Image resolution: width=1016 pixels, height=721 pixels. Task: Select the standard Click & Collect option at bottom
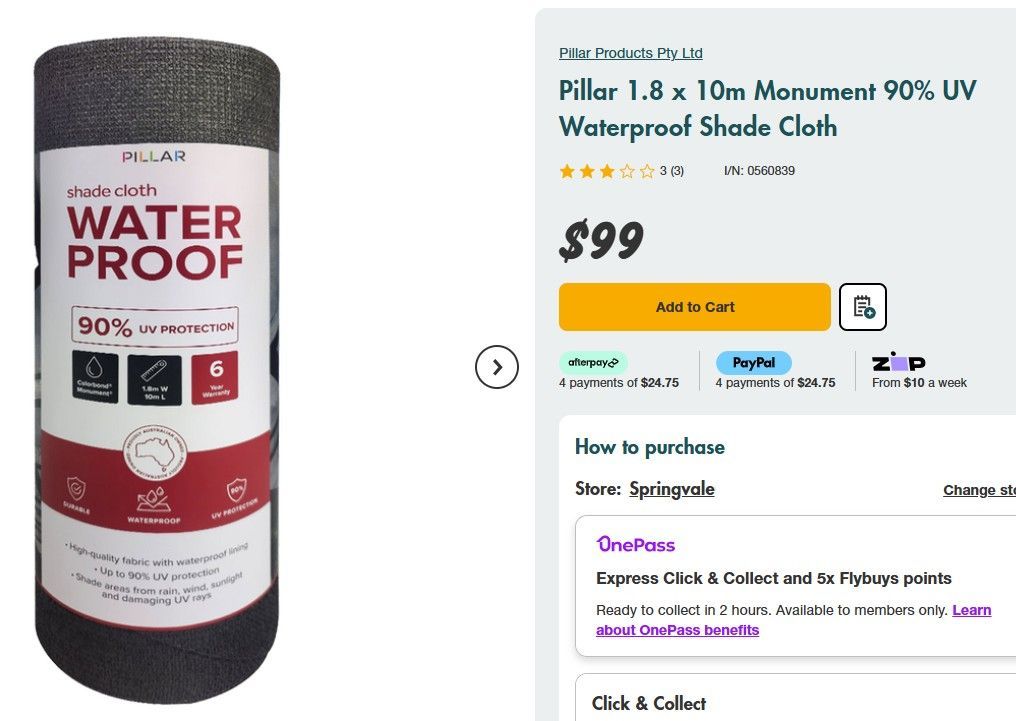point(649,703)
